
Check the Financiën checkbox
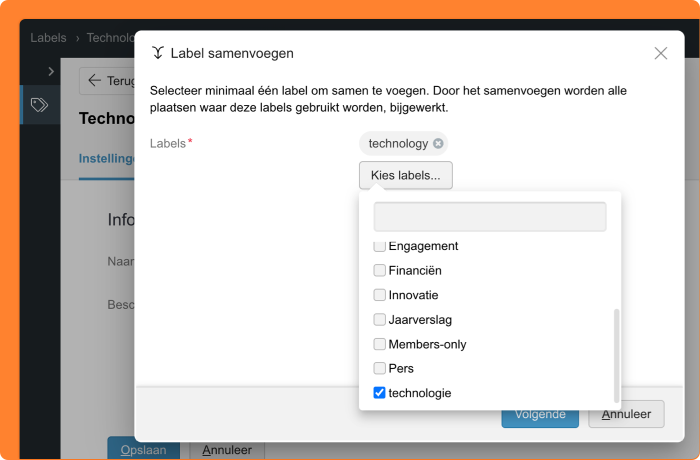click(x=379, y=270)
